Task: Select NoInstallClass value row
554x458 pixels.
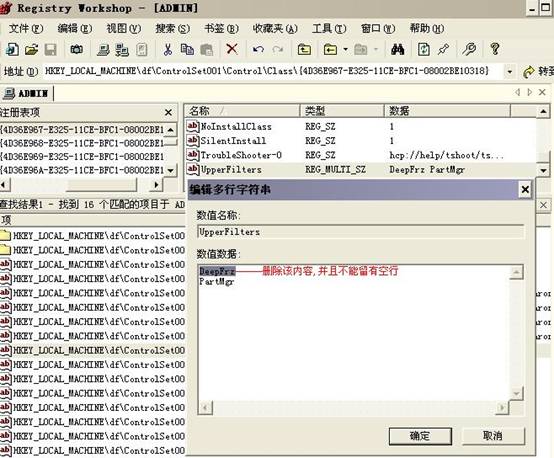Action: pos(360,127)
